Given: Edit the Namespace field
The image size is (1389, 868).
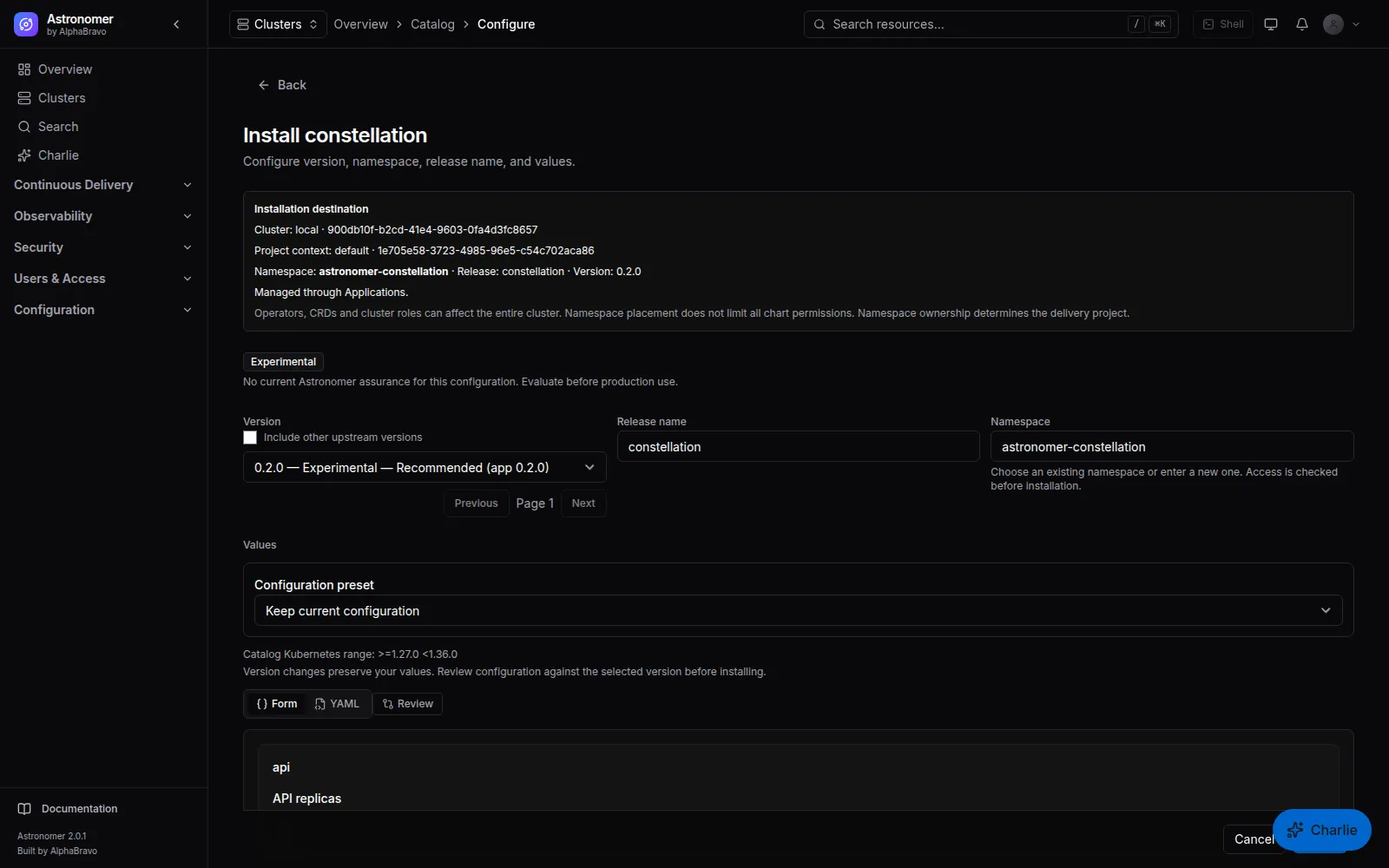Looking at the screenshot, I should point(1172,447).
